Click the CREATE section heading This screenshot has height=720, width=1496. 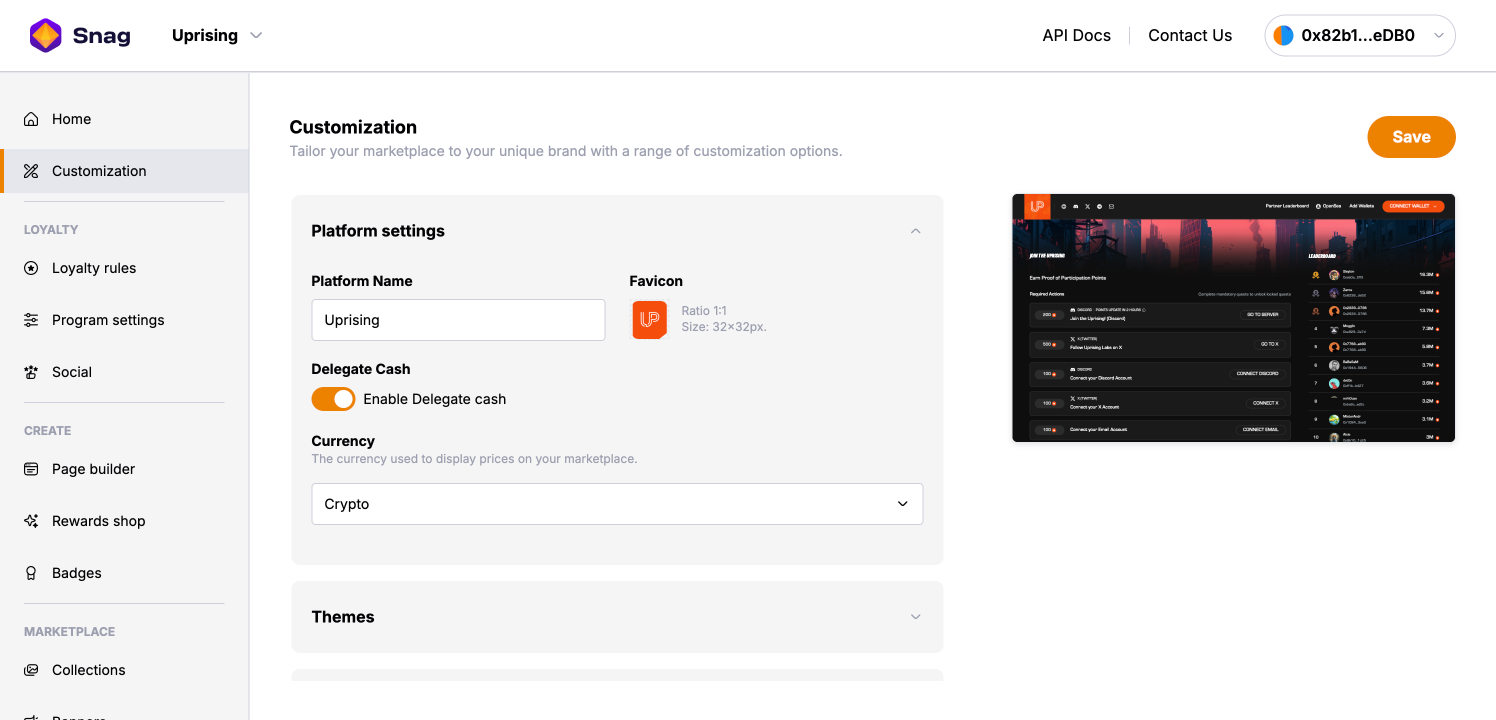48,431
